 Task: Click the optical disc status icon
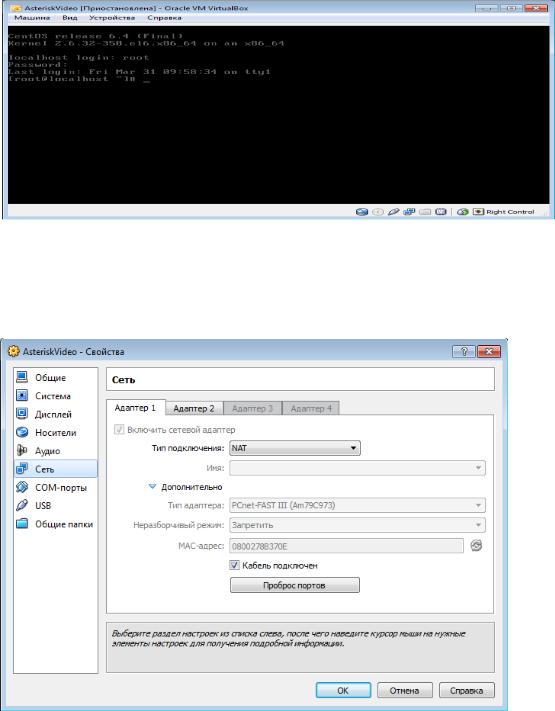pyautogui.click(x=378, y=212)
